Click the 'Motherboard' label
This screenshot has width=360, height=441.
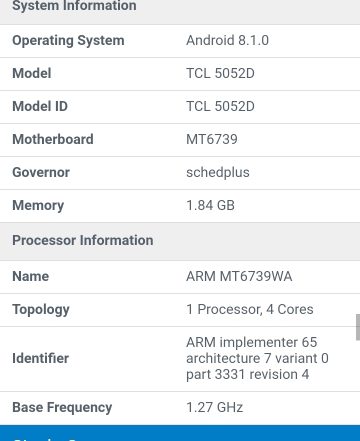(x=53, y=139)
